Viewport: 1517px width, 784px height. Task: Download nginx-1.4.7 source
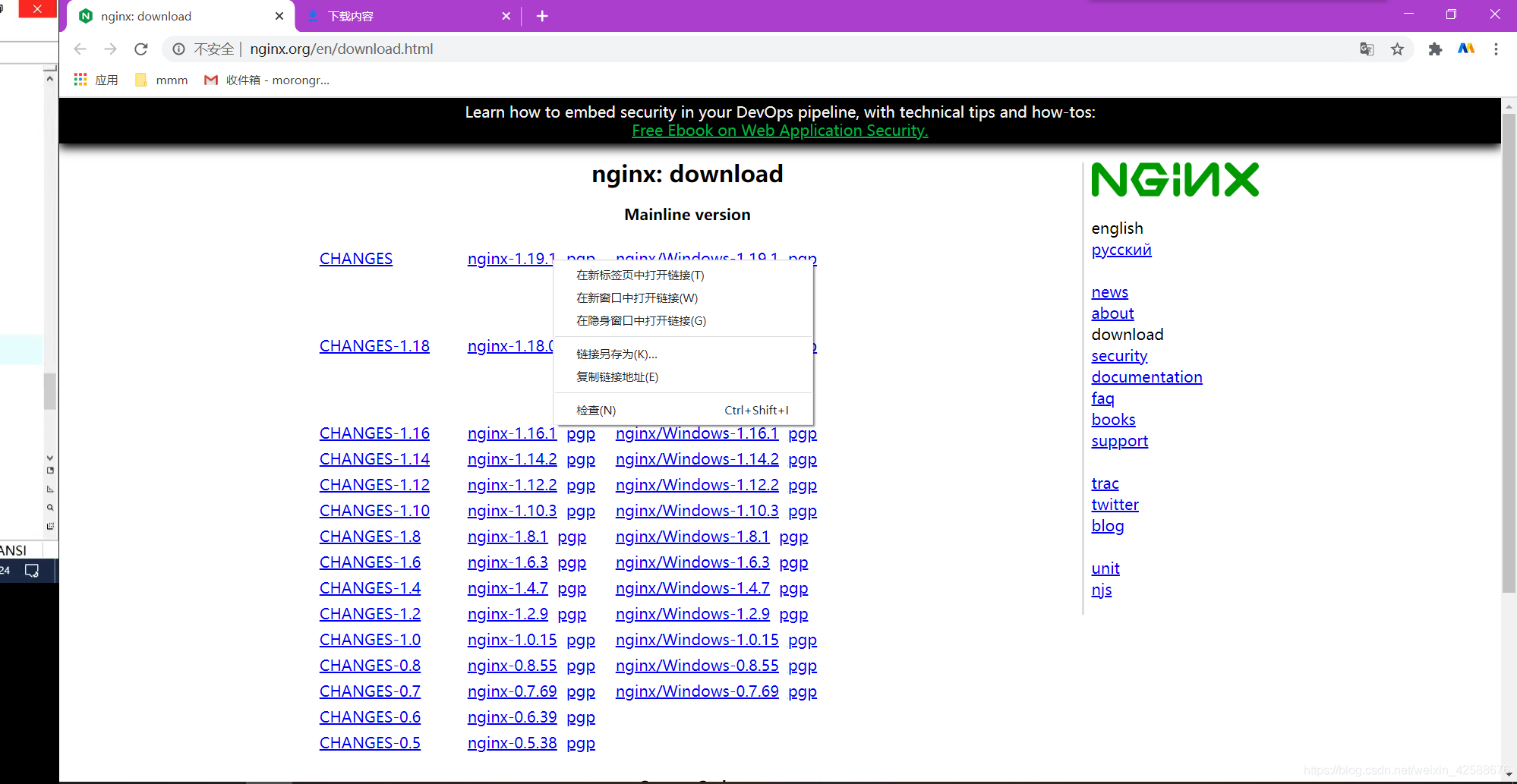pyautogui.click(x=507, y=588)
